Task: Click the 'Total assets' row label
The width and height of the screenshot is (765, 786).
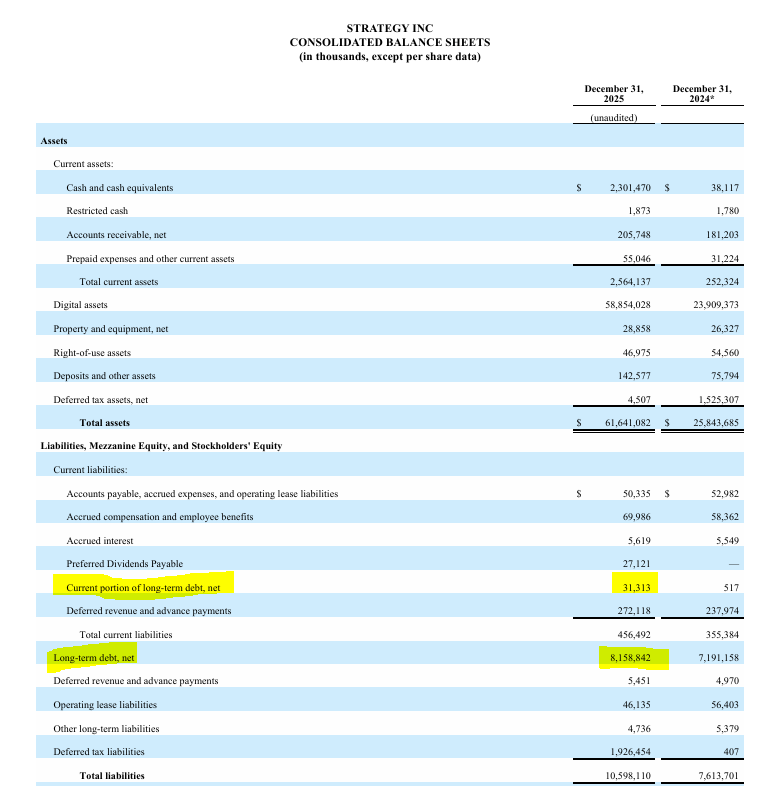Action: tap(104, 423)
